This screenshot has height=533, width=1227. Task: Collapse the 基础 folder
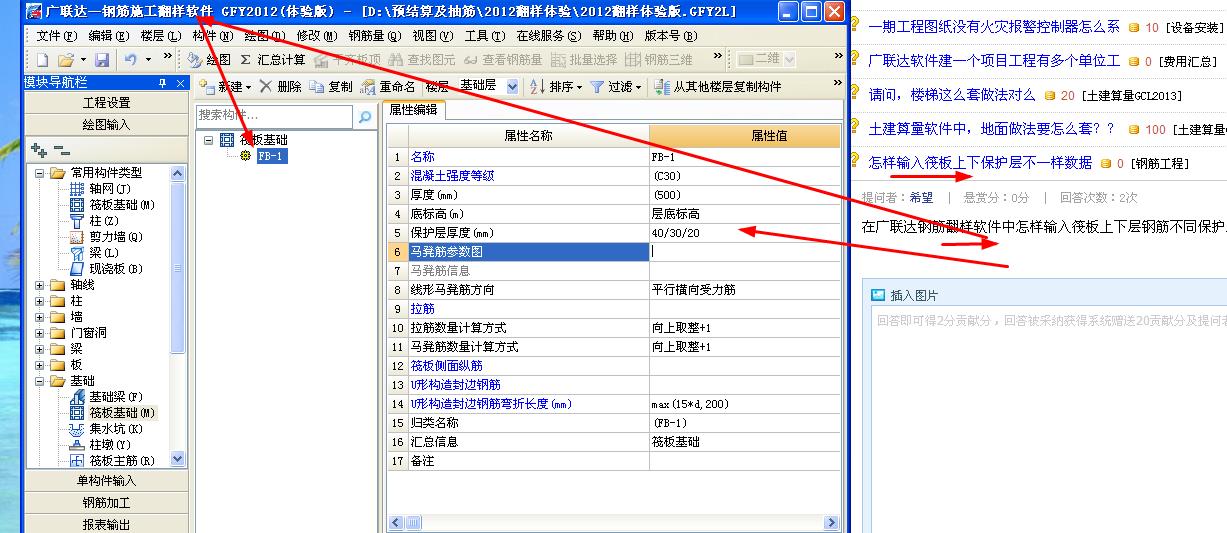[x=41, y=381]
